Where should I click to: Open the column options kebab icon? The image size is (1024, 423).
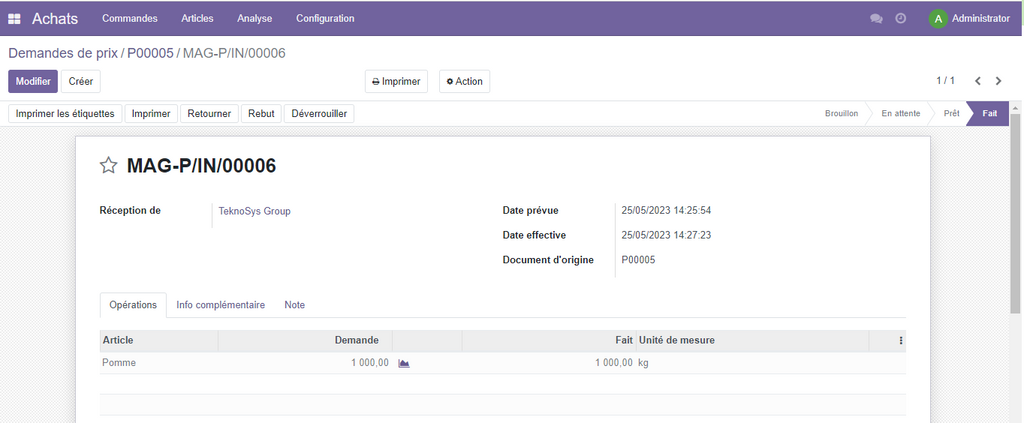pyautogui.click(x=900, y=341)
